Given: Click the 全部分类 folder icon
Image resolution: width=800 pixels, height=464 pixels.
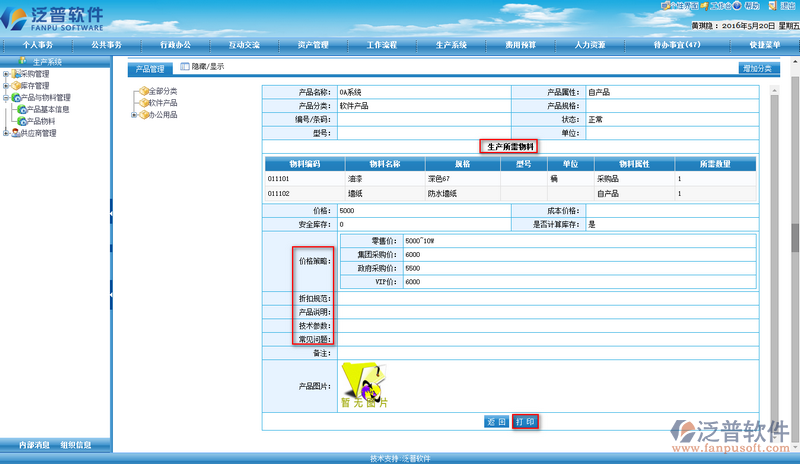Looking at the screenshot, I should (144, 91).
